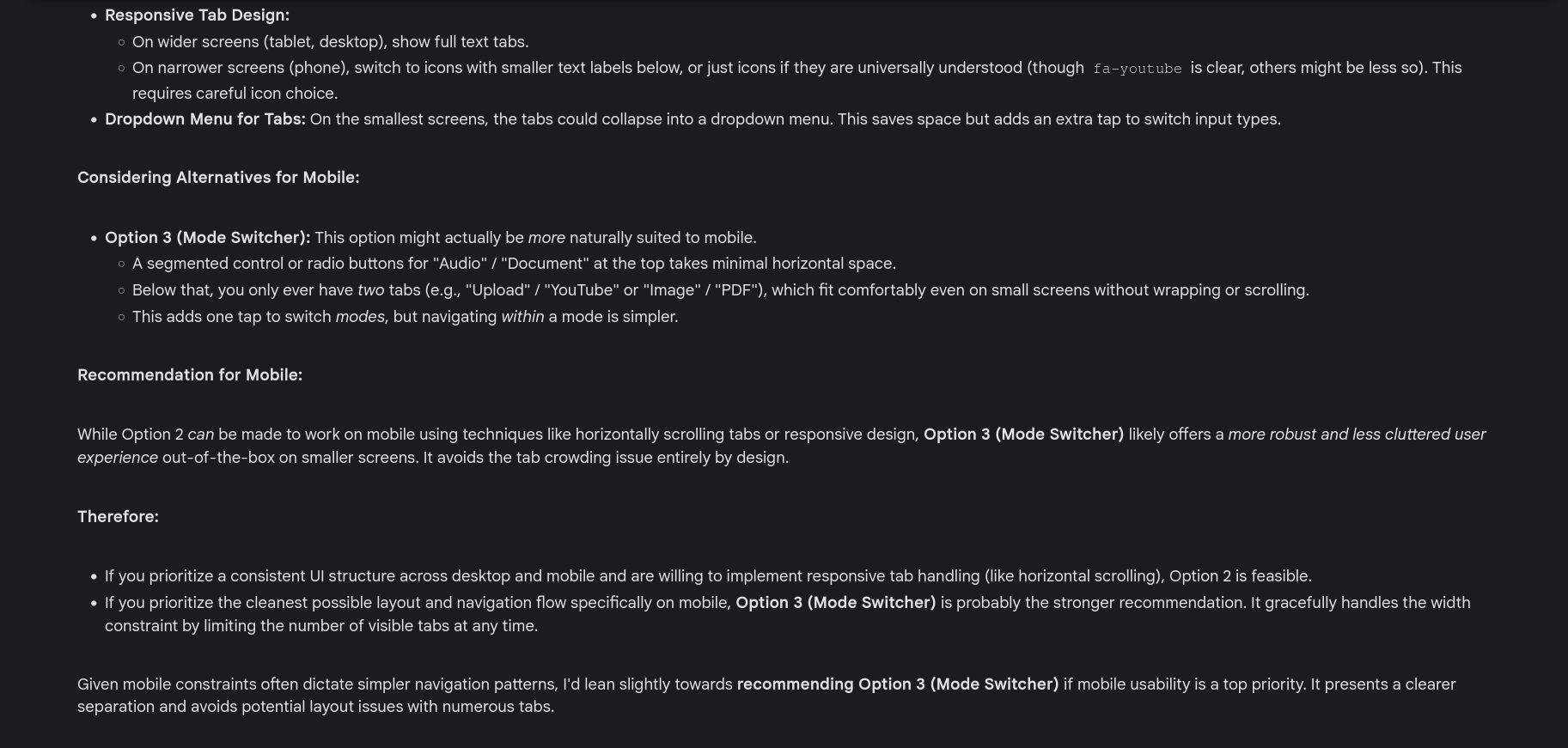Viewport: 1568px width, 748px height.
Task: Click the italic word "modes" in sub-bullet
Action: point(360,317)
